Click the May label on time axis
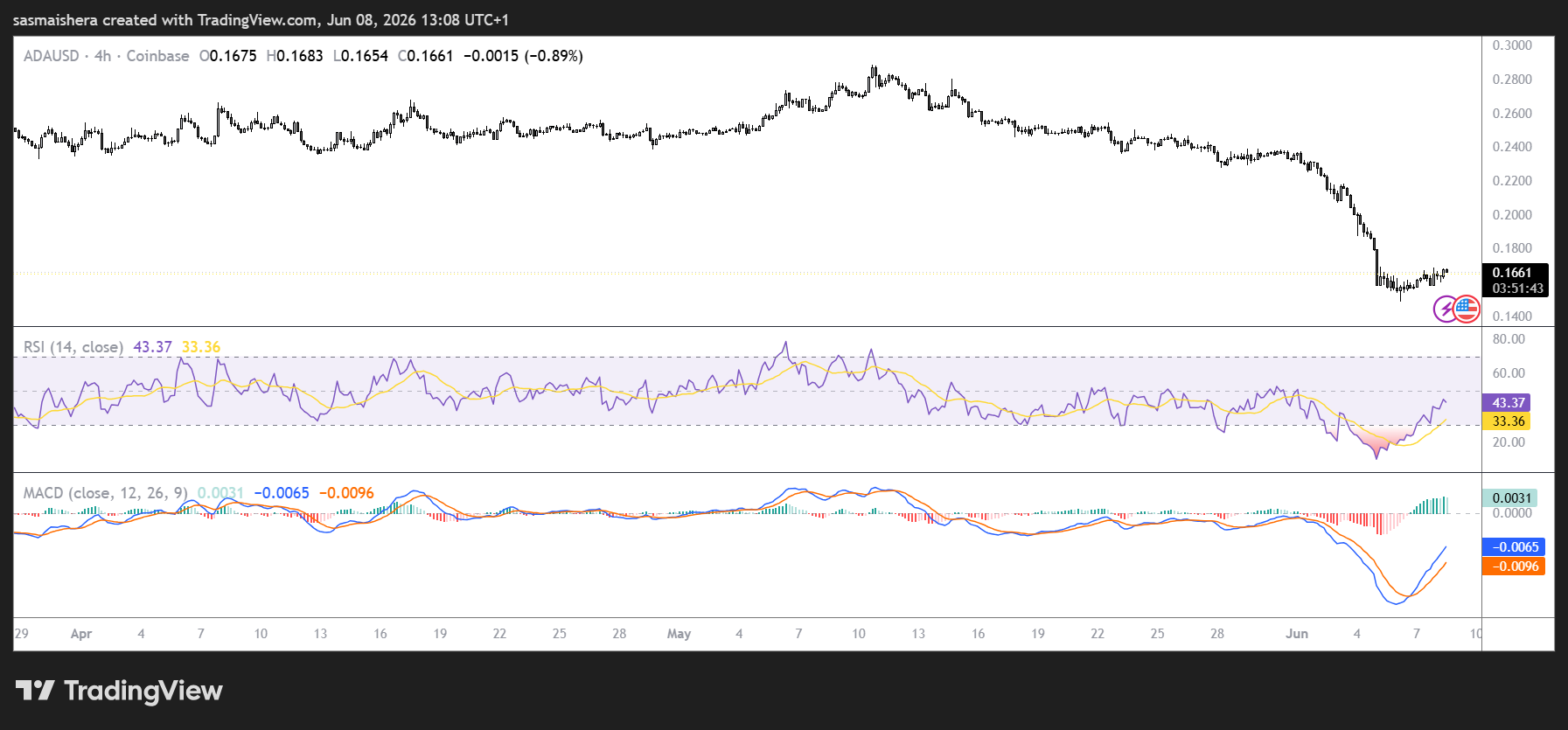1568x730 pixels. 679,634
